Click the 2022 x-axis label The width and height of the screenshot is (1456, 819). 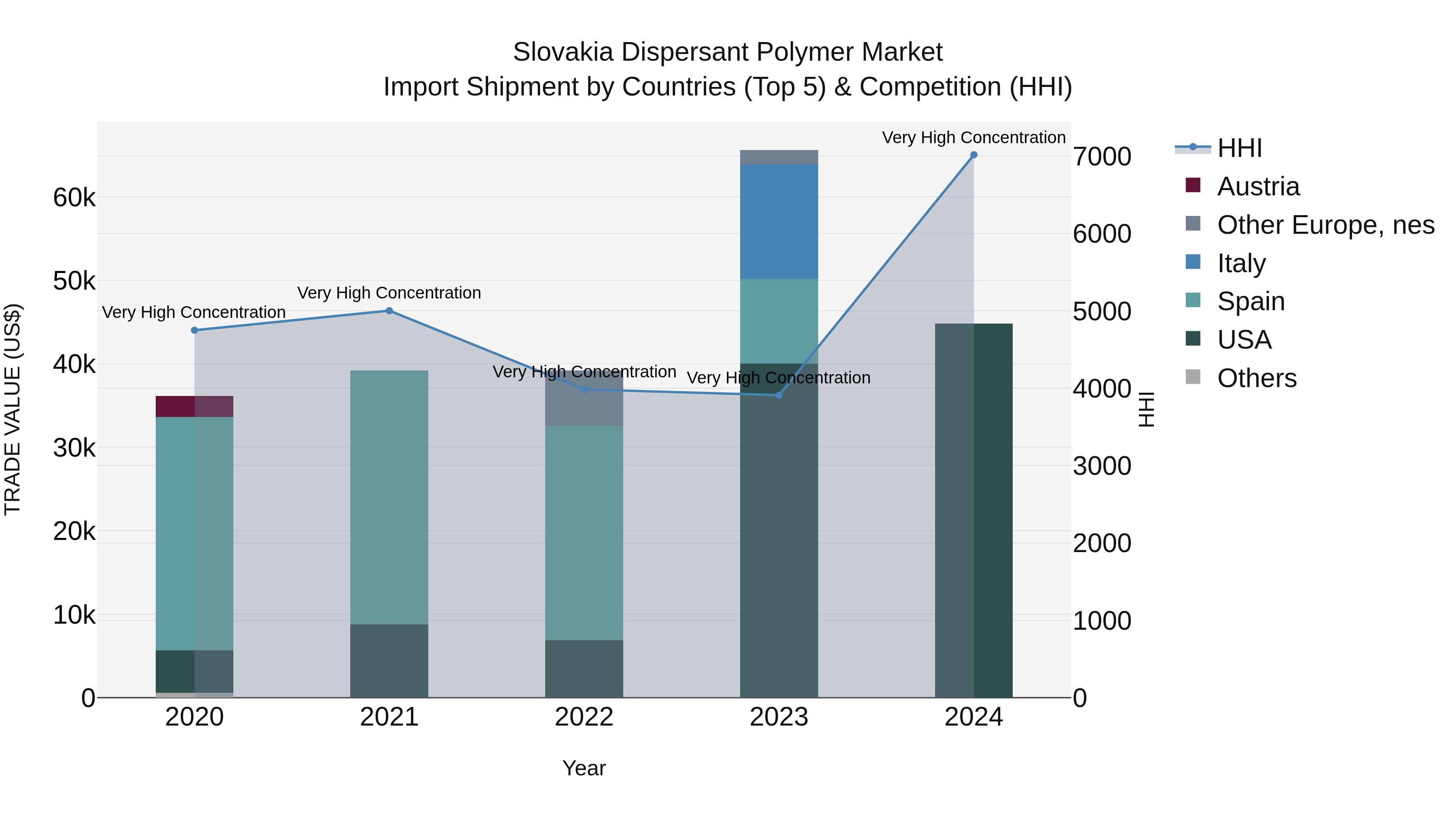584,717
